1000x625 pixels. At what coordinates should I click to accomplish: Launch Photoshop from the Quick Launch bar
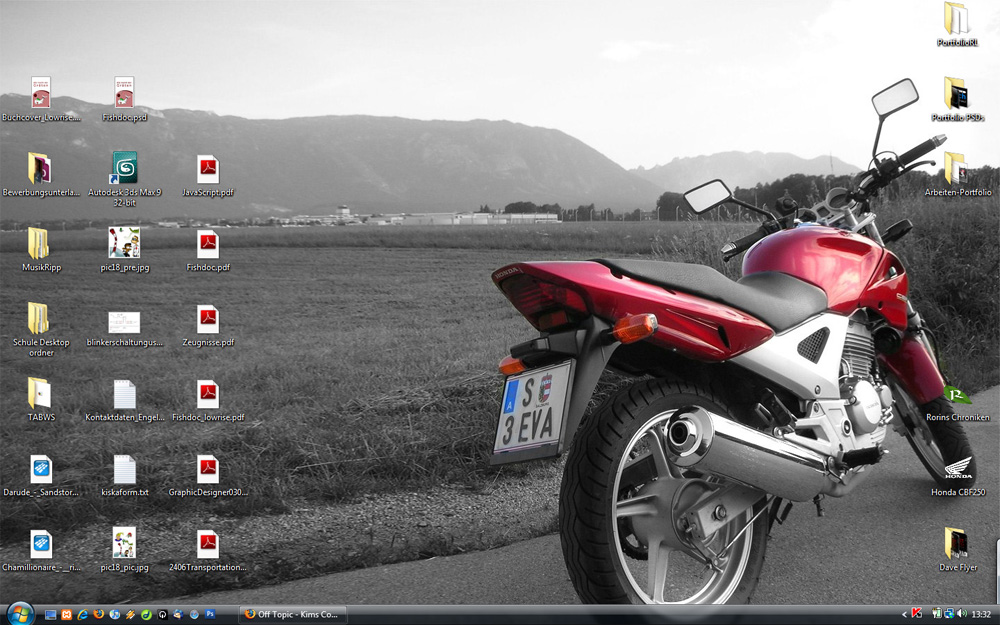(x=210, y=614)
